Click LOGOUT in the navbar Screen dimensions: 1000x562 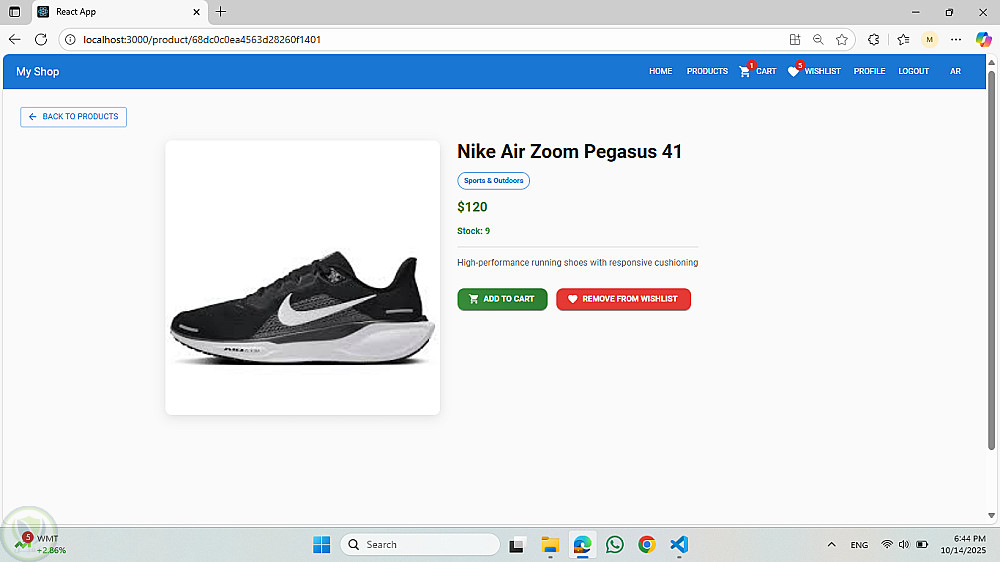tap(913, 71)
